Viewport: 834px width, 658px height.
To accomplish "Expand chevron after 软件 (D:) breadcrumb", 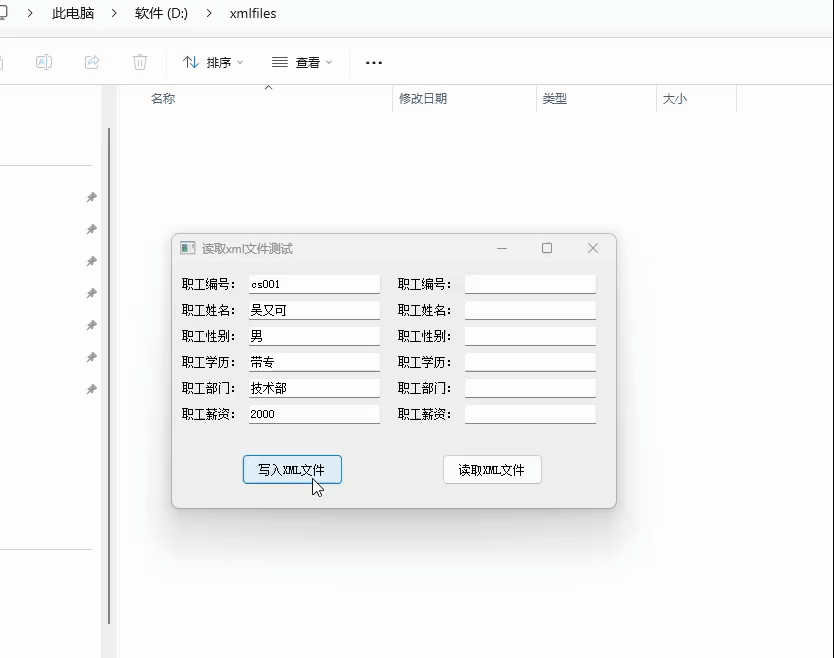I will tap(209, 13).
